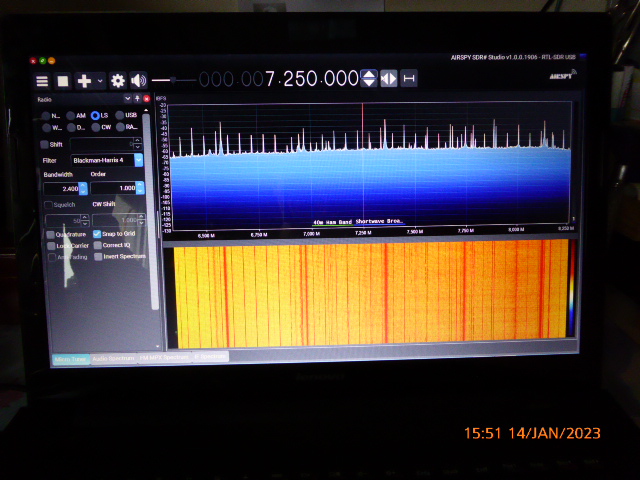Image resolution: width=640 pixels, height=480 pixels.
Task: Select the AM demodulation mode
Action: coord(69,115)
